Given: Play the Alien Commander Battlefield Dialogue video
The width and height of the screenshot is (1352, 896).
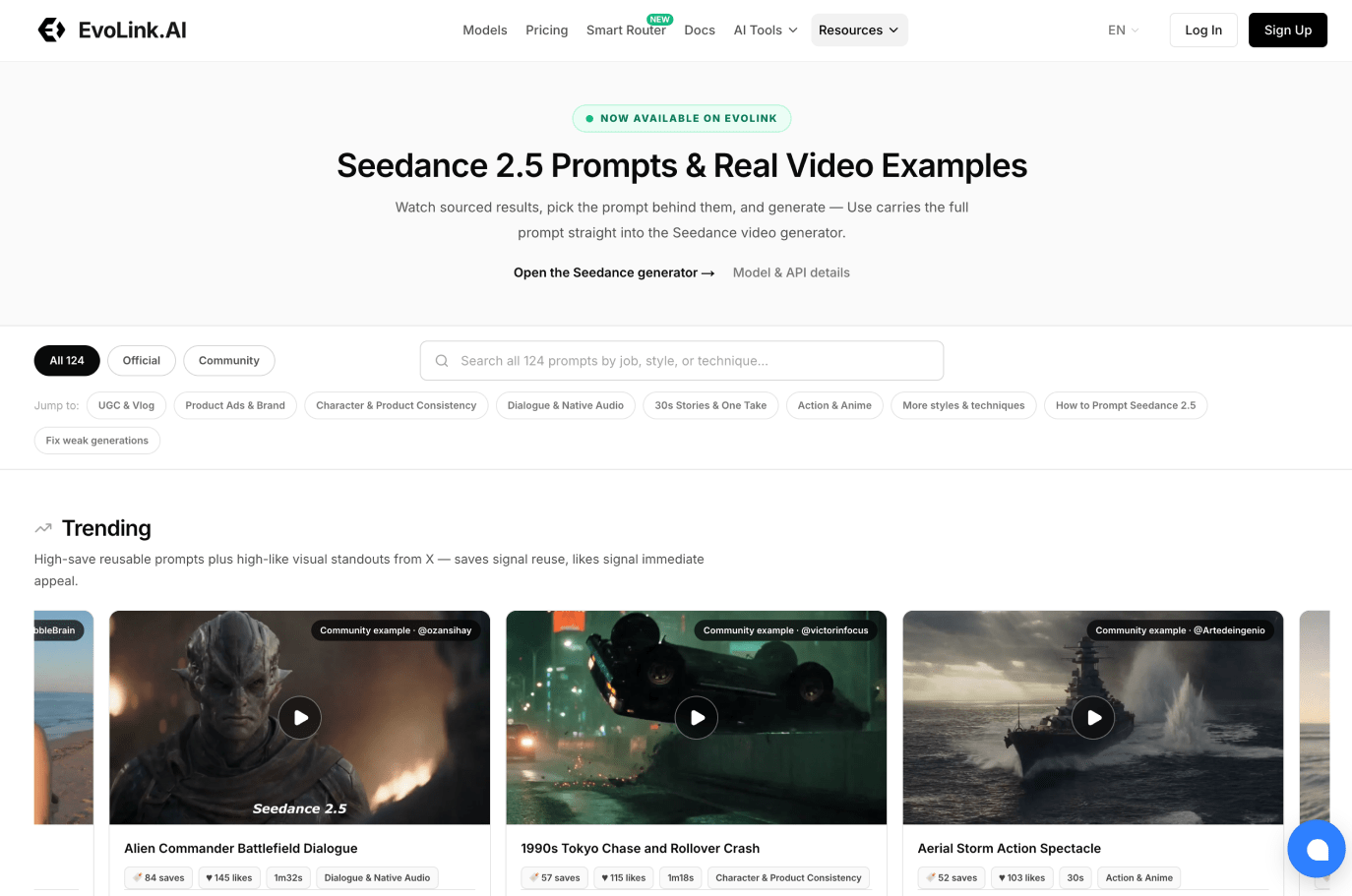Looking at the screenshot, I should point(300,718).
